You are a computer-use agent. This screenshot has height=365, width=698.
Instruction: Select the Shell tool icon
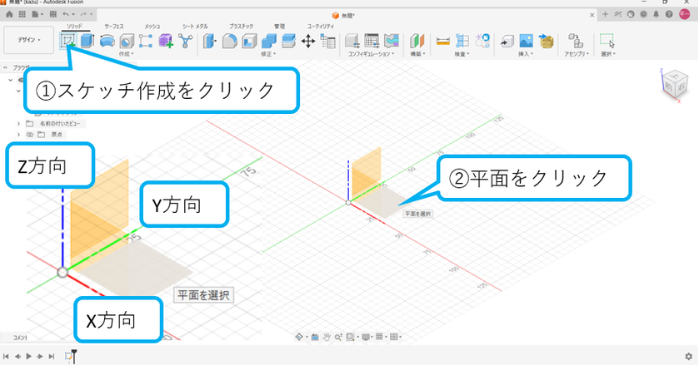249,41
